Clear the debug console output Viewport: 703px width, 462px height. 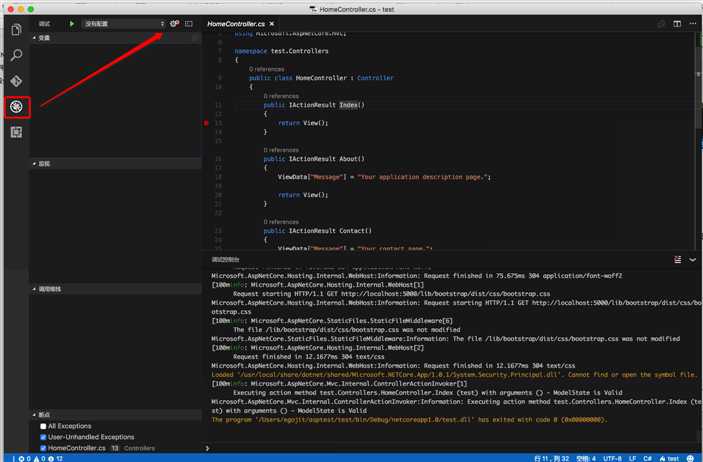[x=679, y=259]
